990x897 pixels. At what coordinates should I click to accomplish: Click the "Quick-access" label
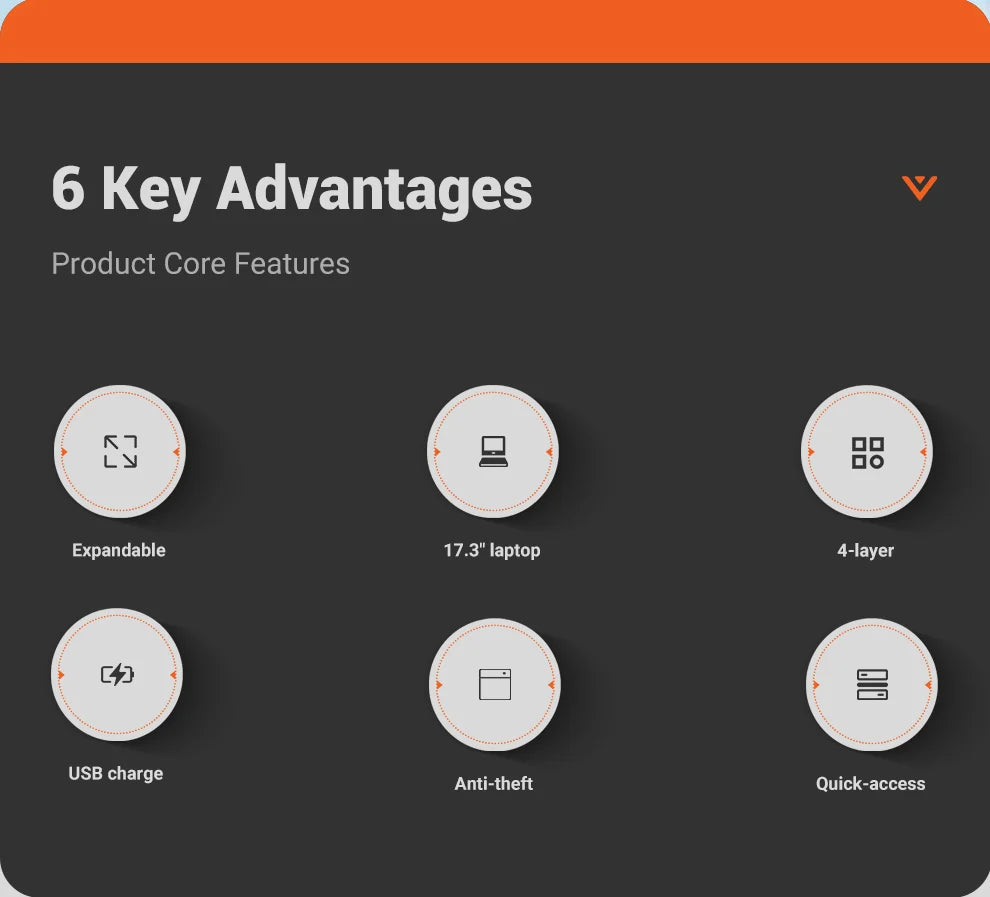pos(871,783)
